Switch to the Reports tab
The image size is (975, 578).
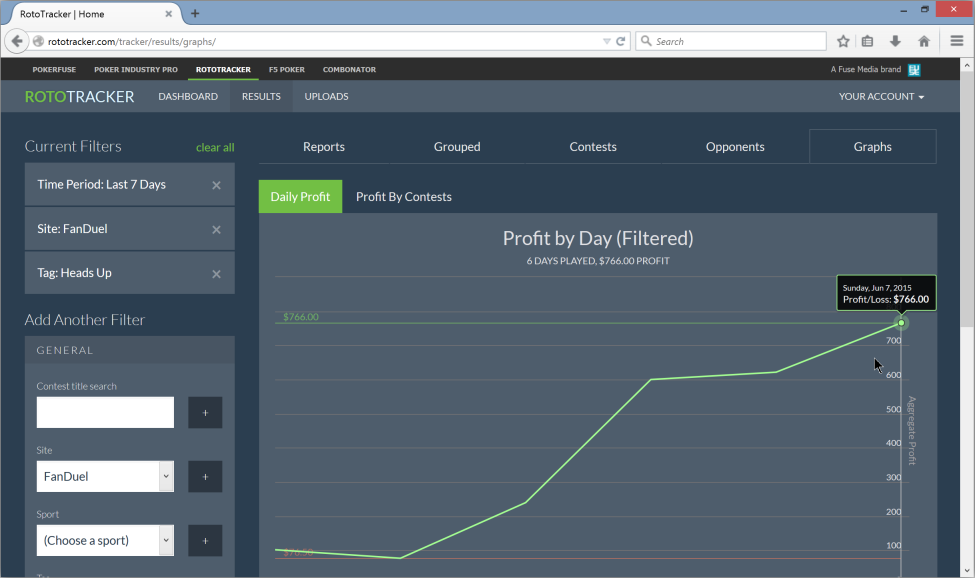[324, 147]
